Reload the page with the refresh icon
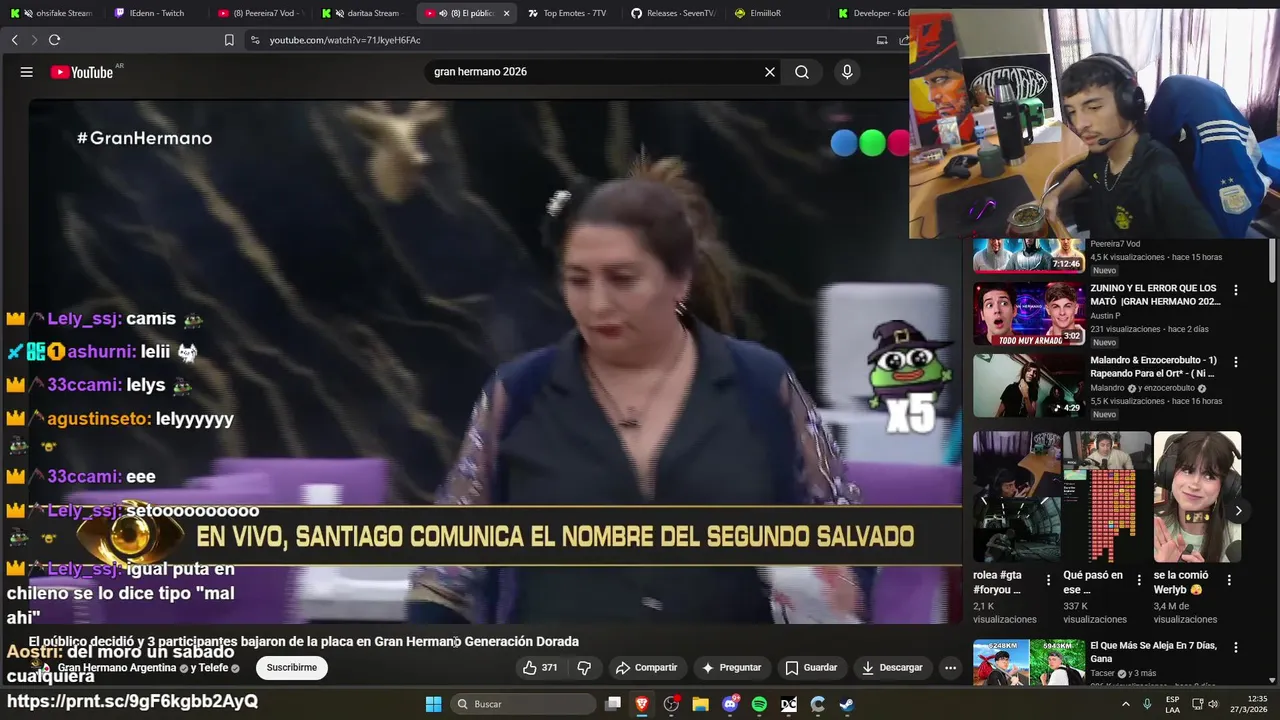The height and width of the screenshot is (720, 1280). [x=54, y=40]
